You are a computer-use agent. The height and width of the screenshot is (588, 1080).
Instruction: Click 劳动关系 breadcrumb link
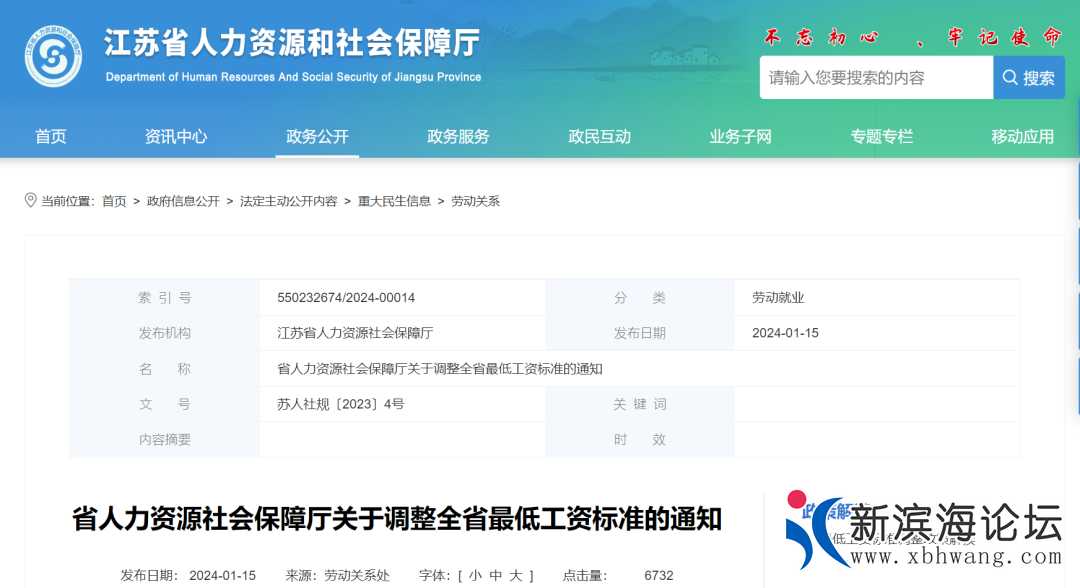(475, 201)
